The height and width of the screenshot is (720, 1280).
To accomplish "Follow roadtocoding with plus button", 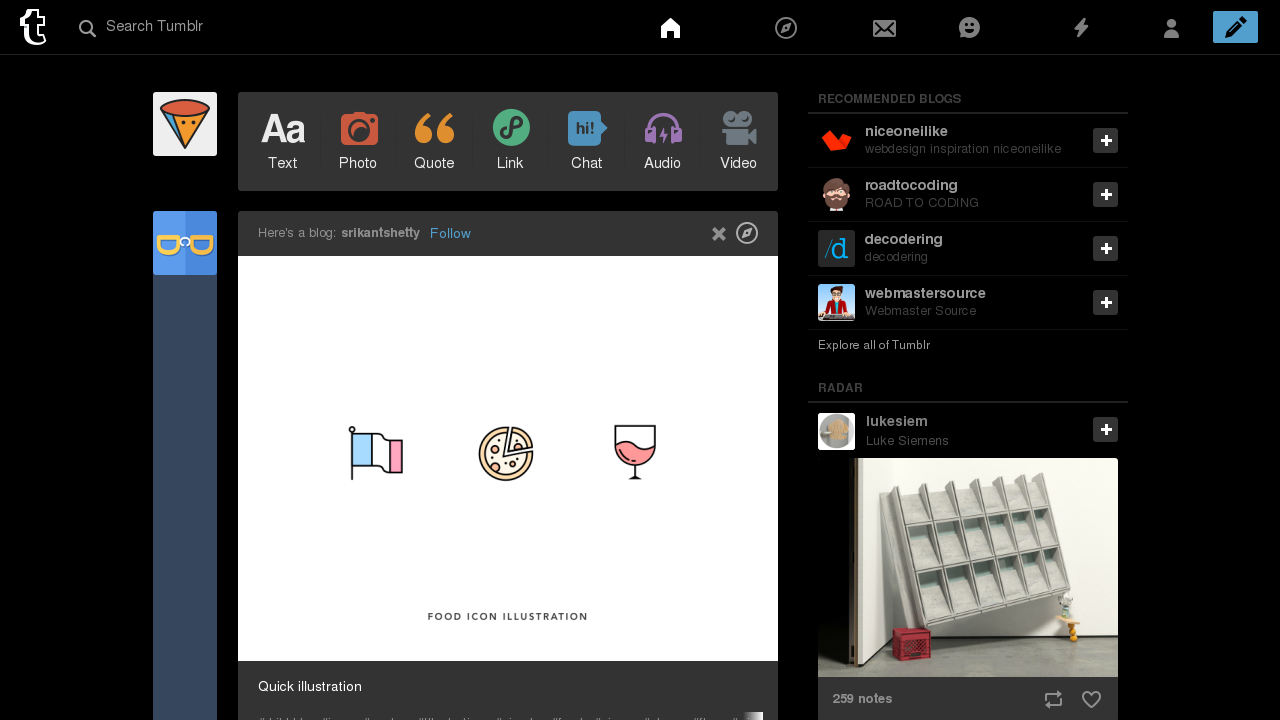I will pyautogui.click(x=1105, y=195).
